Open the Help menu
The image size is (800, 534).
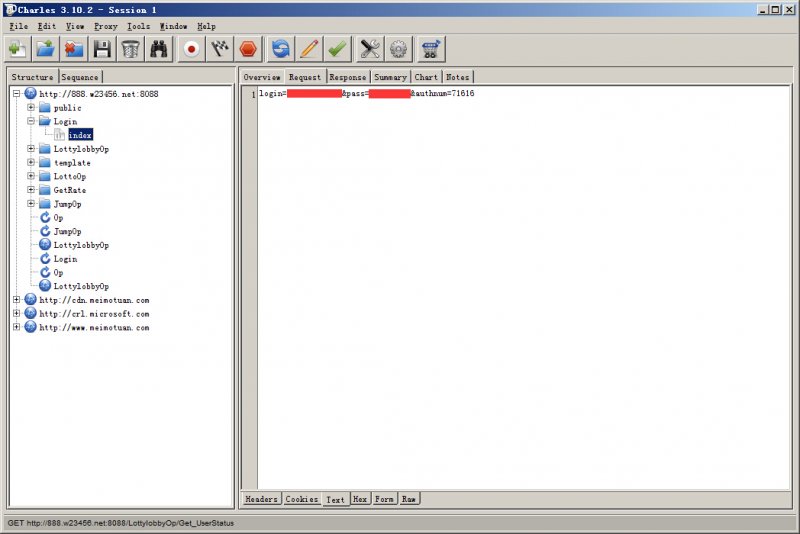click(207, 26)
